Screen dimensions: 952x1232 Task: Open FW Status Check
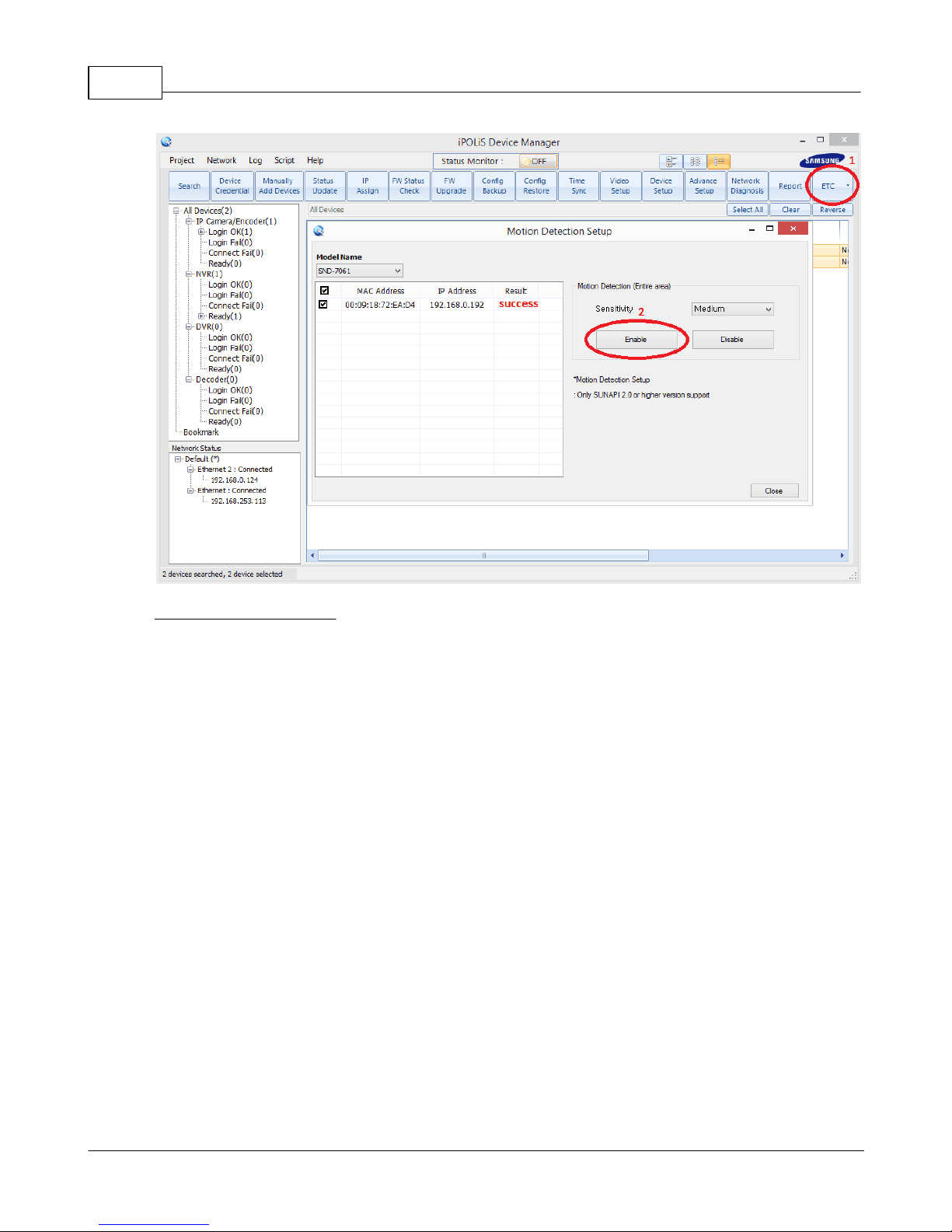click(x=409, y=187)
